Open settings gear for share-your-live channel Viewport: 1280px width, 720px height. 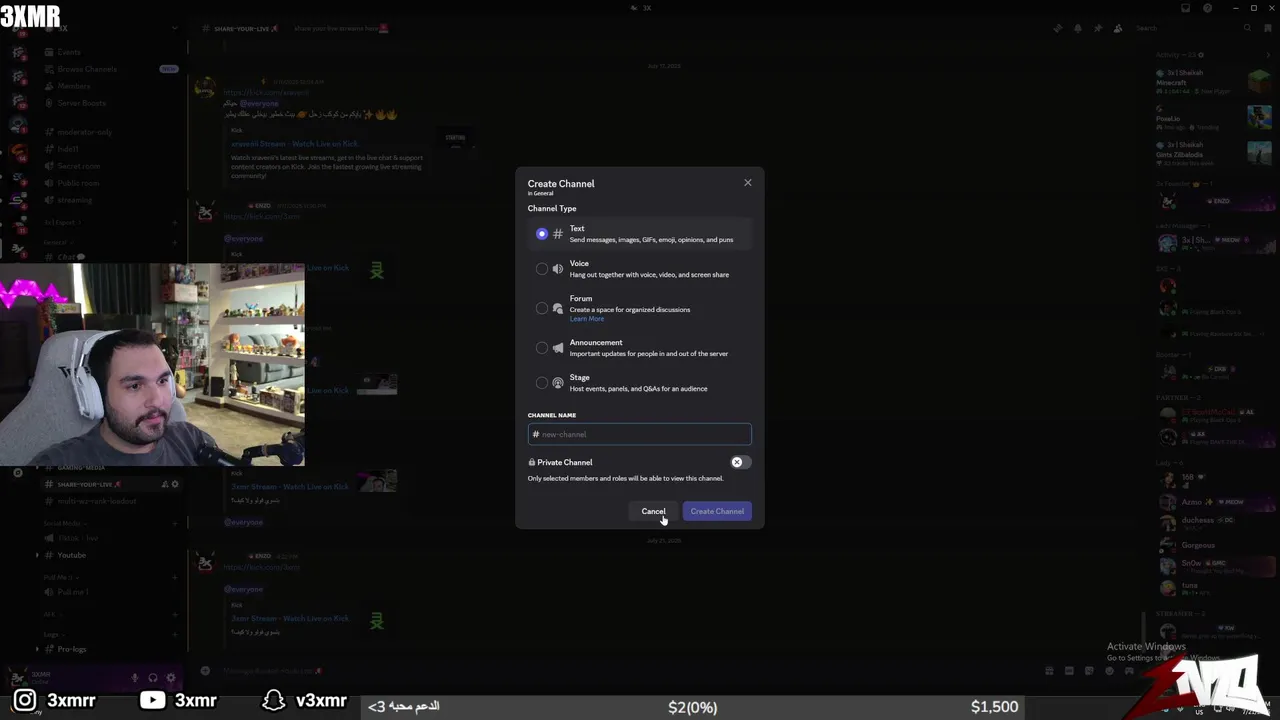click(x=175, y=484)
